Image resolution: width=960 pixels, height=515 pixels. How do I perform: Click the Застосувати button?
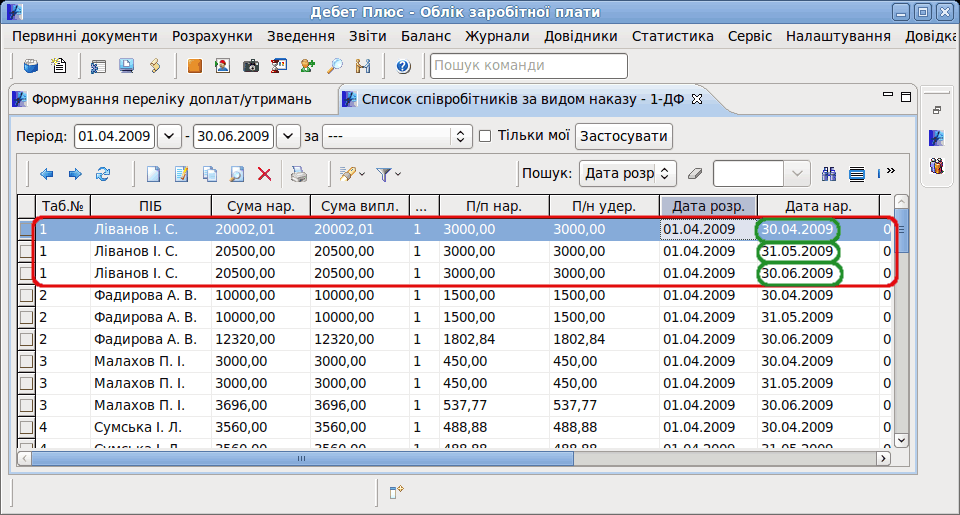[x=623, y=136]
